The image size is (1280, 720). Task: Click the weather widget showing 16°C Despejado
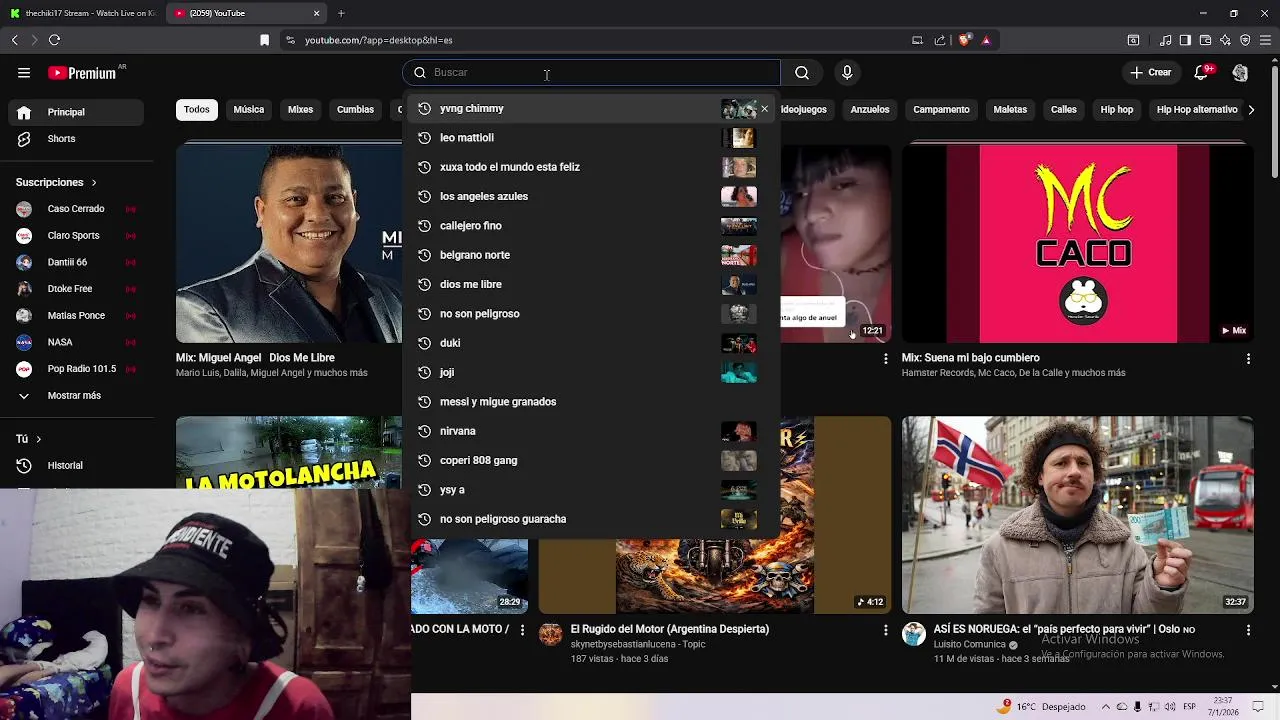tap(1042, 706)
